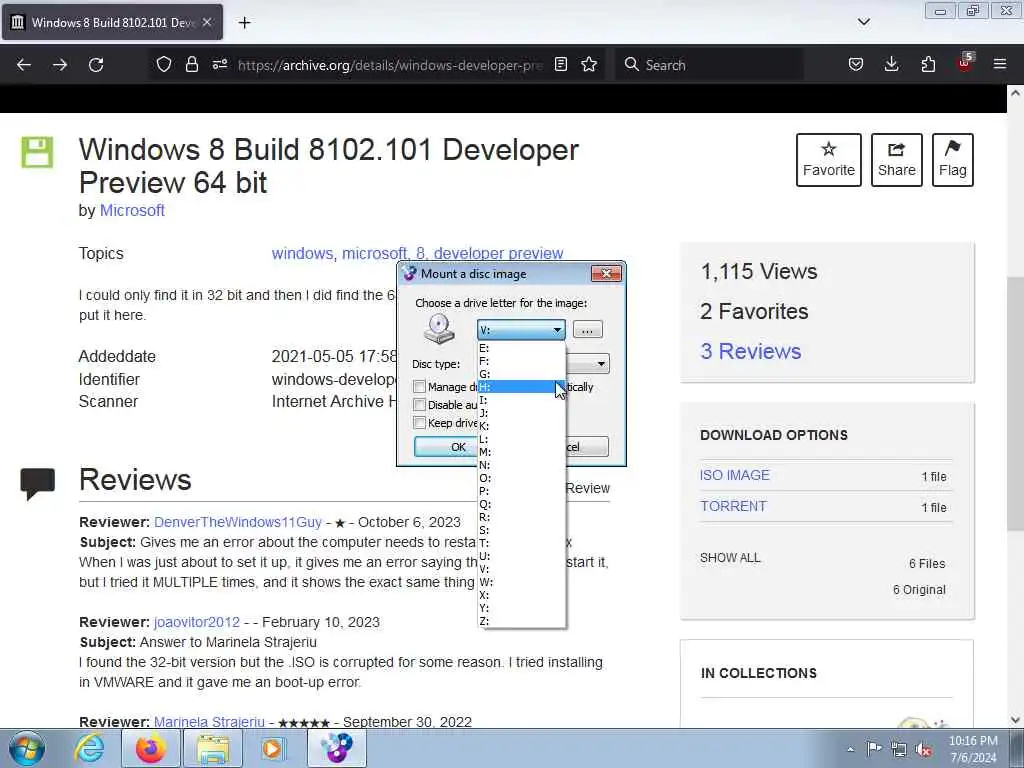Open the Firefox hamburger menu
Screen dimensions: 1024x768
tap(1000, 64)
